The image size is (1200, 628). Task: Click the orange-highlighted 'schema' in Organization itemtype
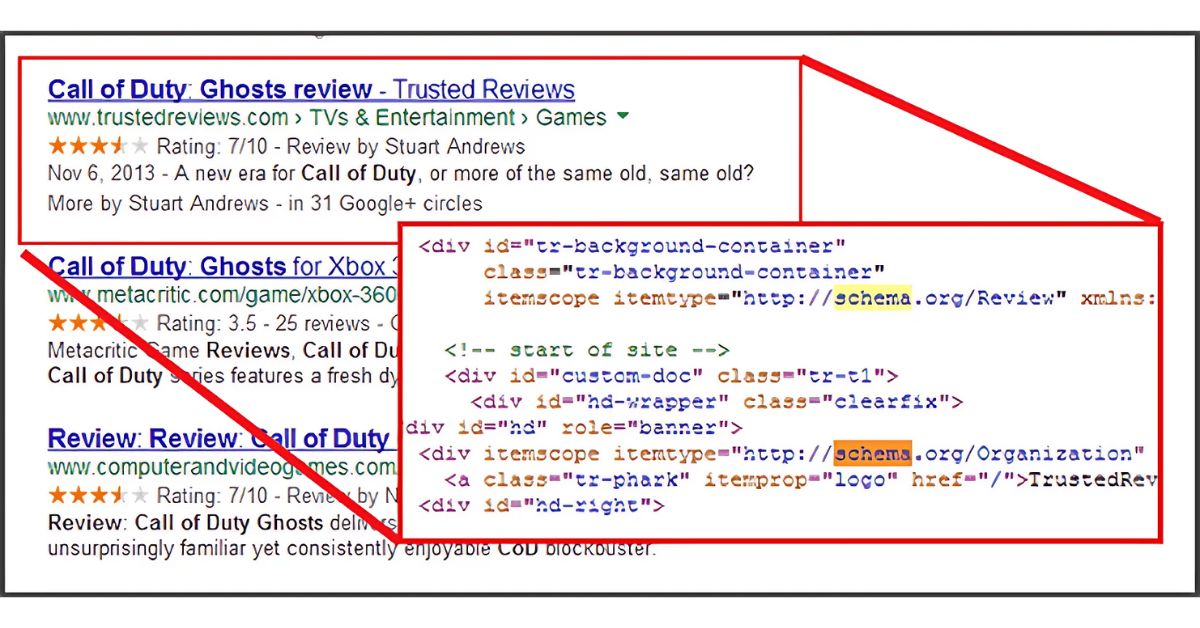(x=872, y=454)
